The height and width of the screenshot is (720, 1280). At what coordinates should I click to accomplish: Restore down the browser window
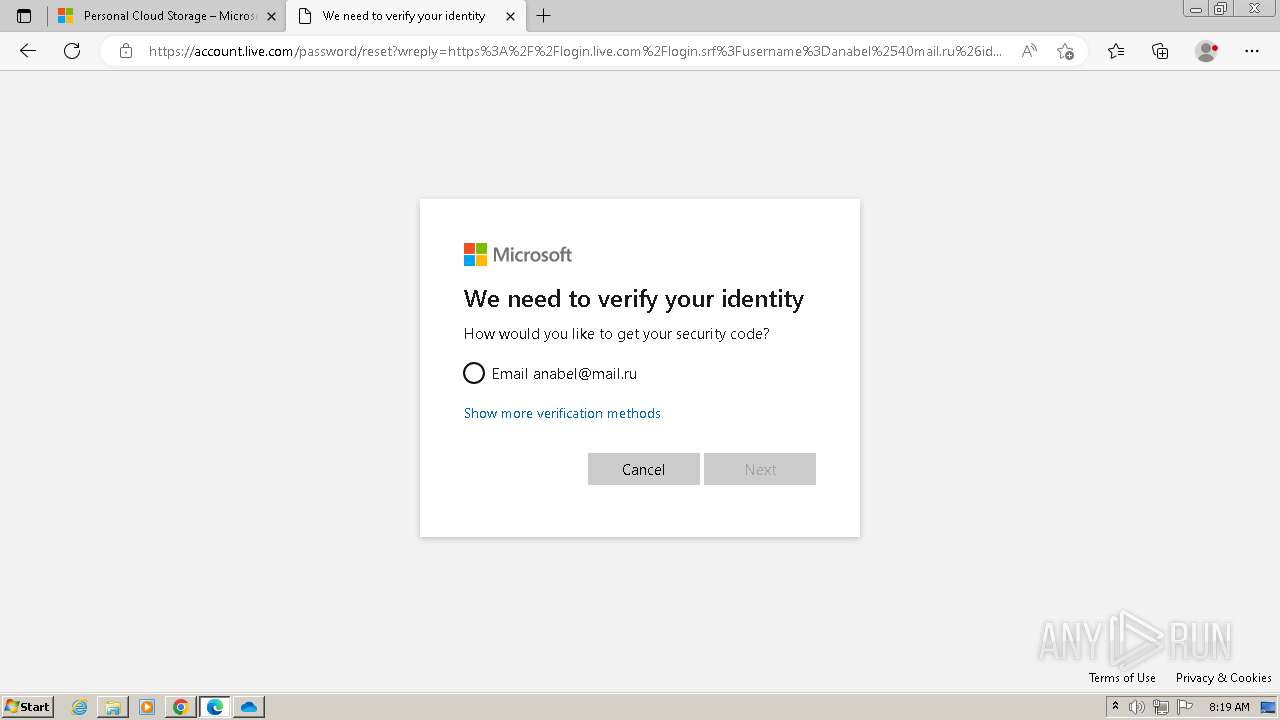coord(1221,8)
